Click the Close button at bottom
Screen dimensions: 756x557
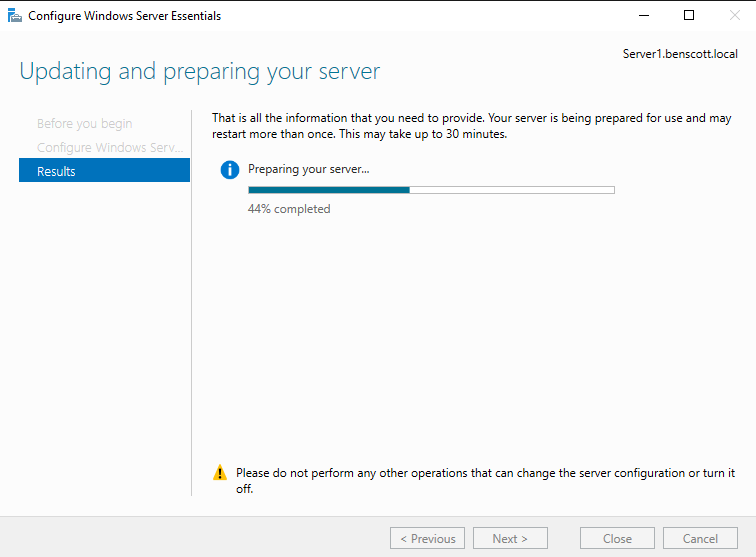(x=617, y=538)
